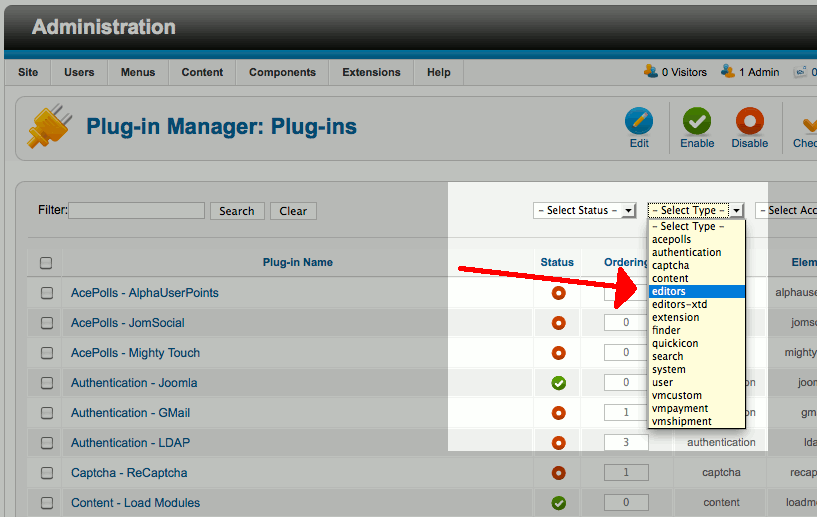Open the Authentication - GMail plug-in link

pos(130,413)
